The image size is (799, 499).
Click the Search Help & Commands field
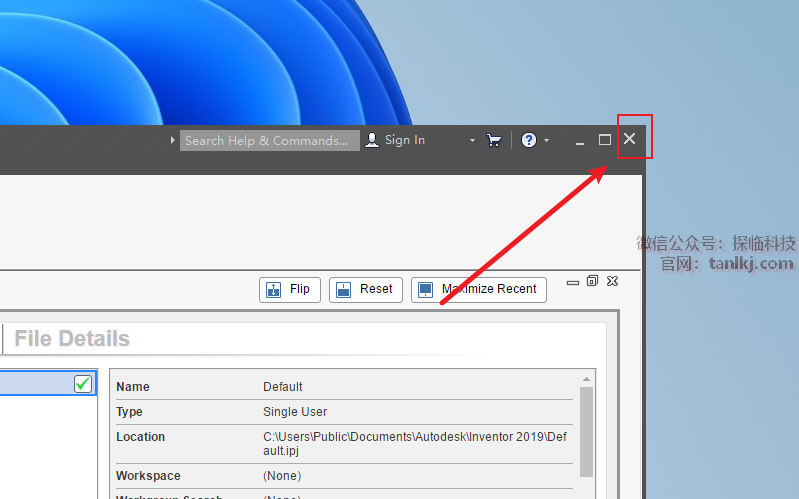click(268, 140)
